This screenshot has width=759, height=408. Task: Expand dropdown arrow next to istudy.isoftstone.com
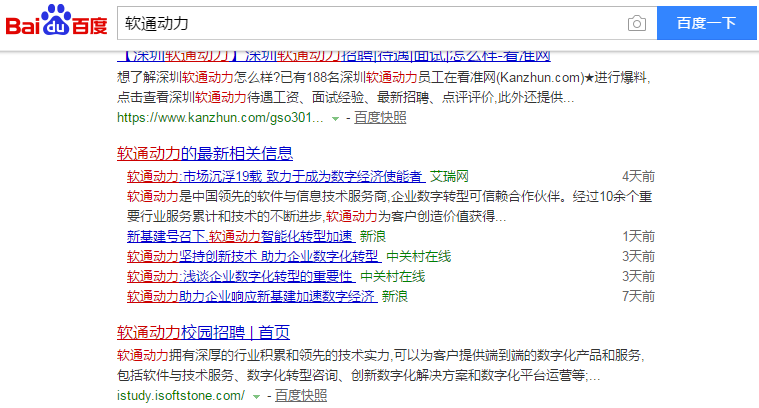257,396
